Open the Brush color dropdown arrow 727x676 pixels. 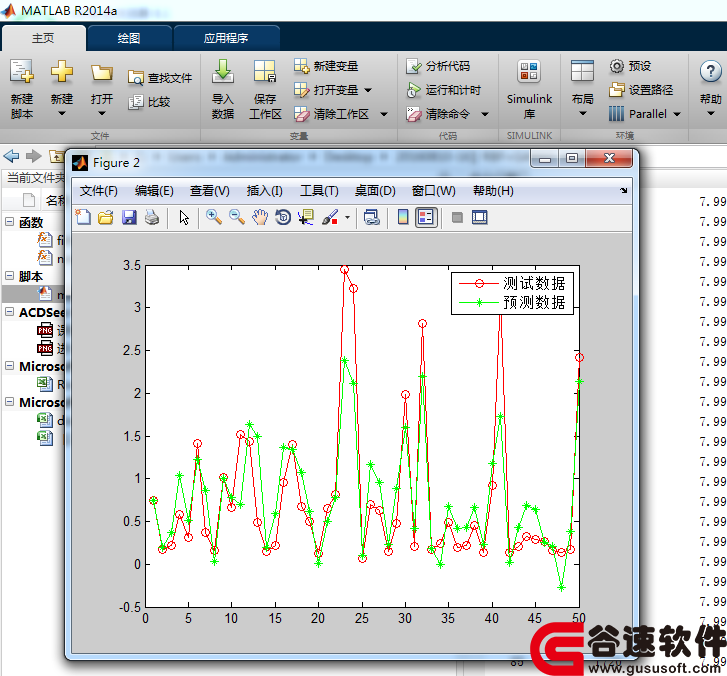[x=347, y=217]
